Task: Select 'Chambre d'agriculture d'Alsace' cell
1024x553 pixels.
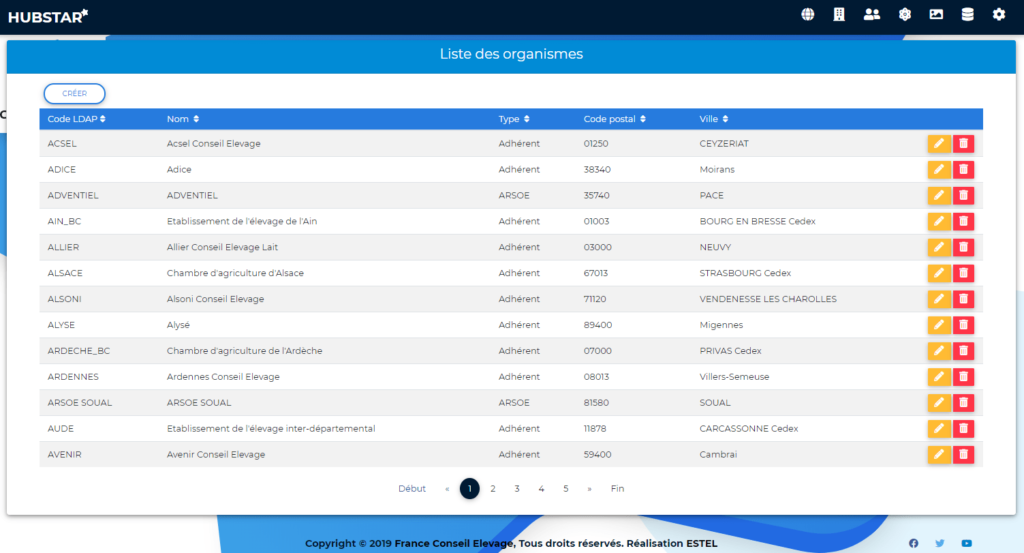Action: [235, 273]
